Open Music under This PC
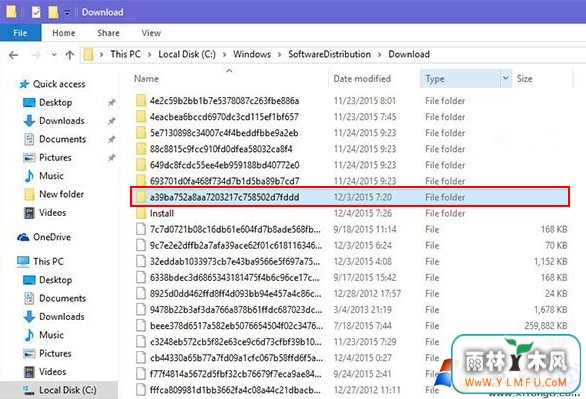586x399 pixels. (x=51, y=335)
